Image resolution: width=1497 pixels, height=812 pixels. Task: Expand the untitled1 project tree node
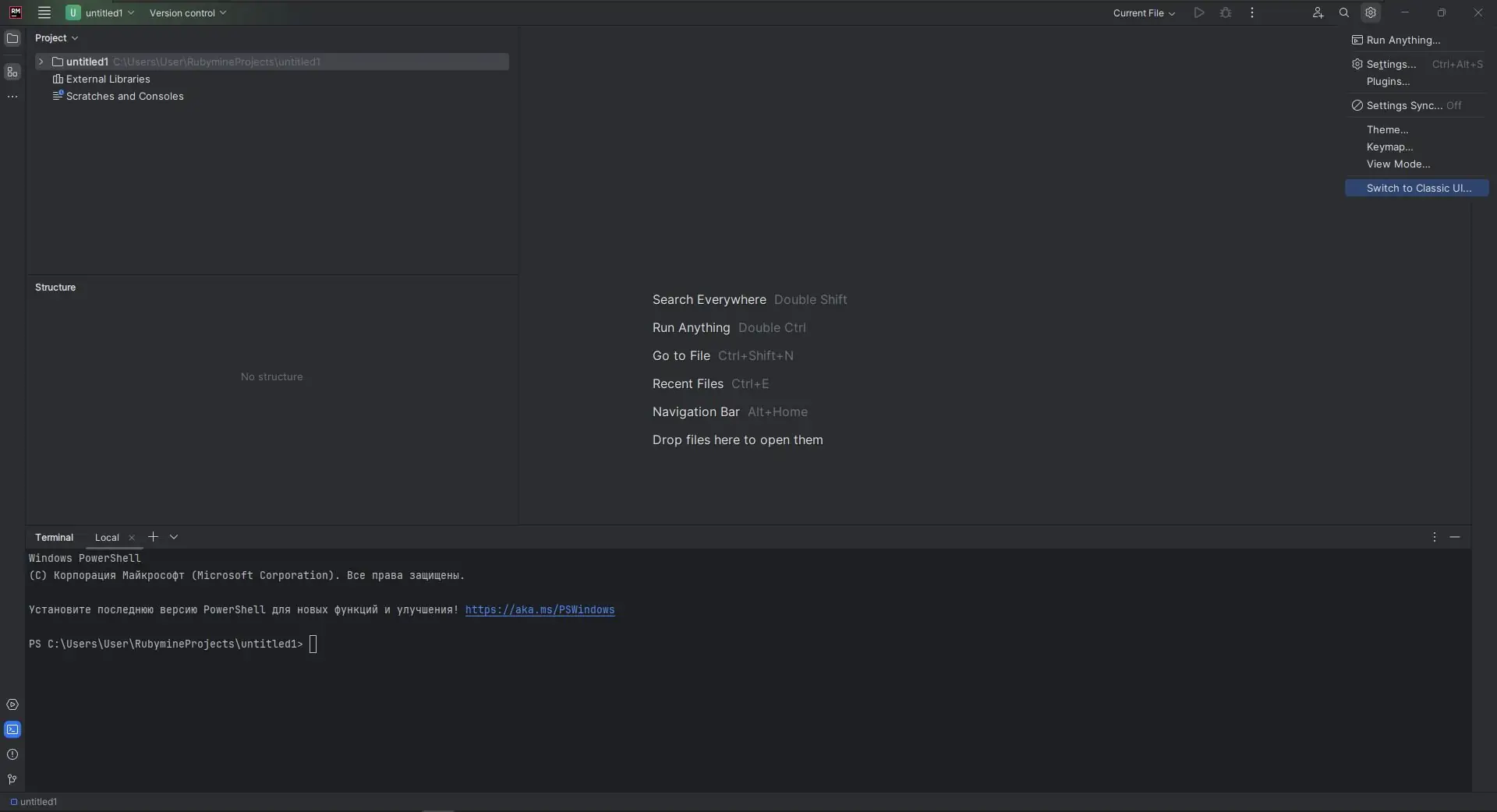[x=41, y=62]
